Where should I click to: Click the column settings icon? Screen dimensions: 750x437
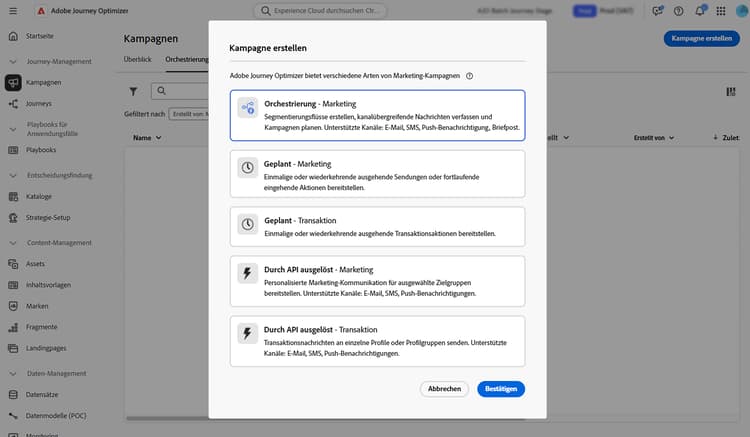[x=731, y=91]
